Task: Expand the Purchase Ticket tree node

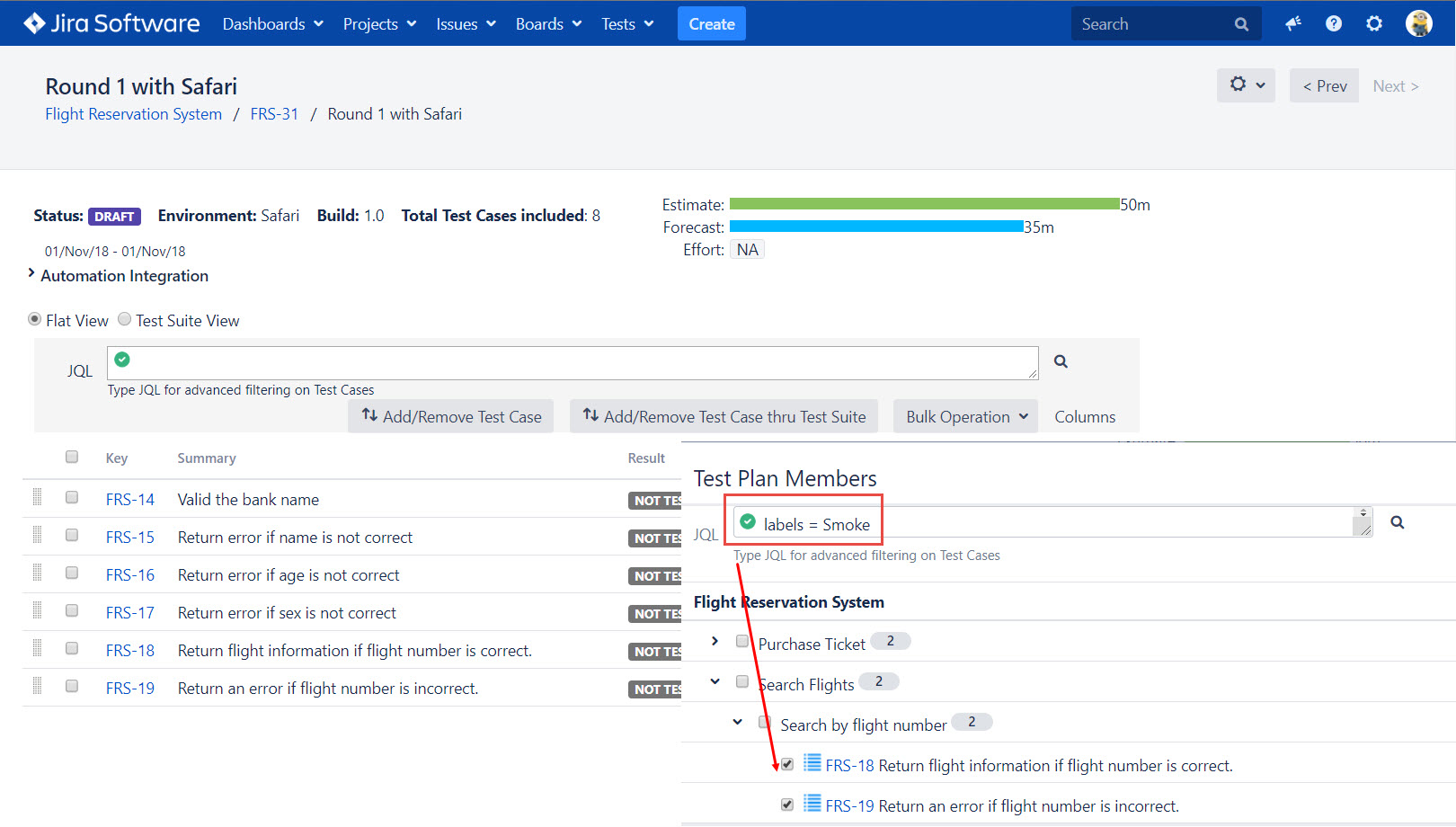Action: tap(715, 641)
